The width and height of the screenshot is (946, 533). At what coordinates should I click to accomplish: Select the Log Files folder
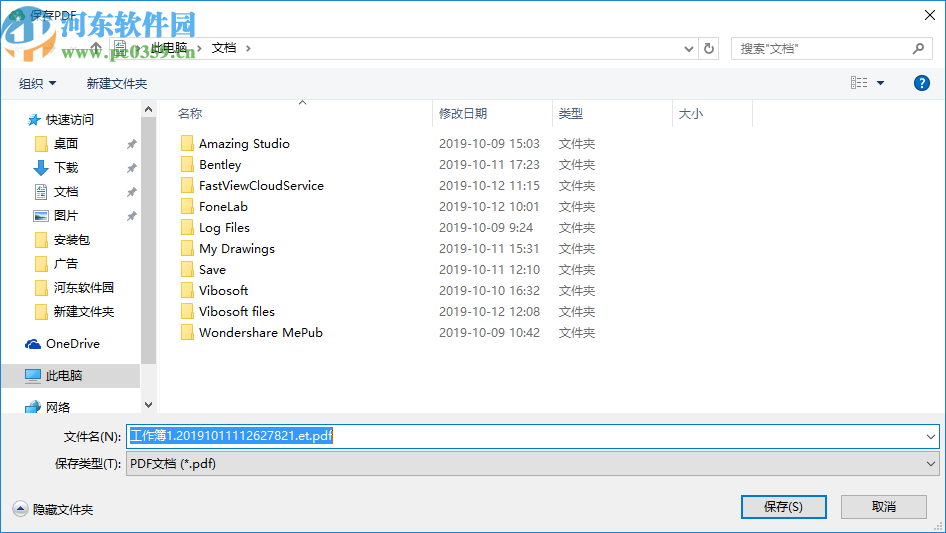click(224, 228)
